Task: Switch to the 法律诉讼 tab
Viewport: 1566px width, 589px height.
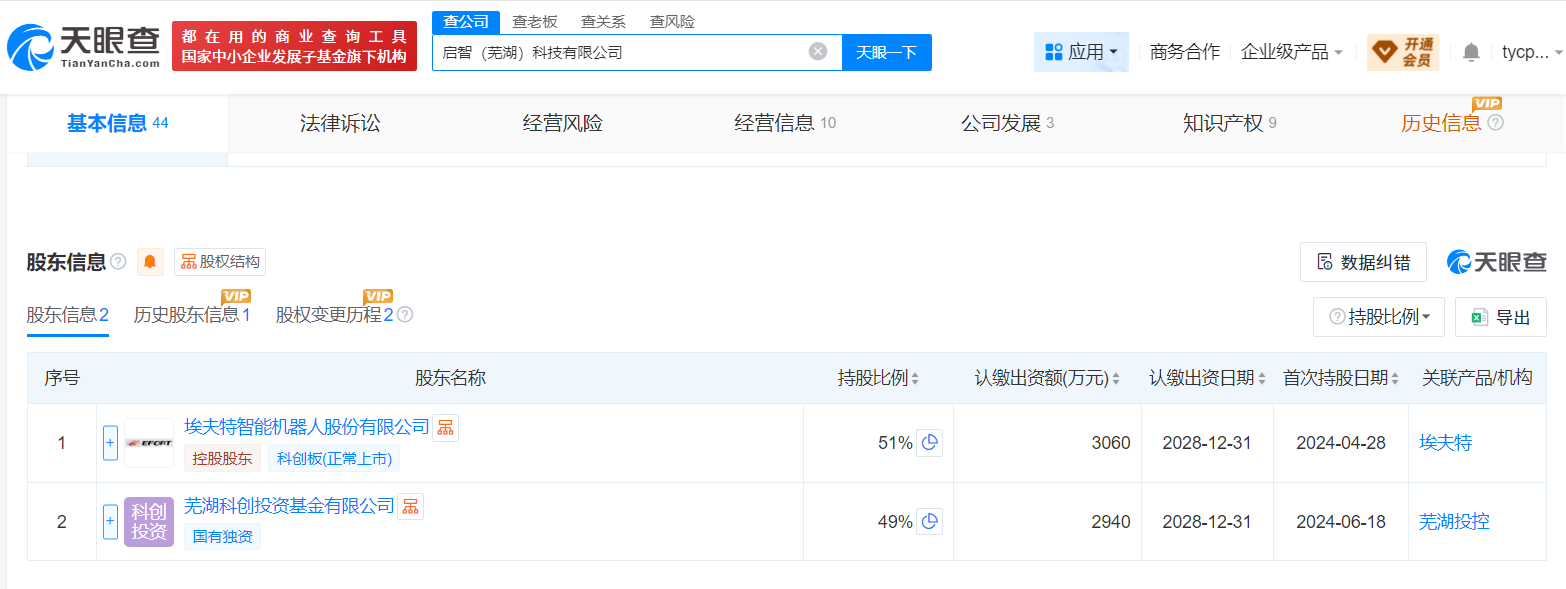Action: (340, 123)
